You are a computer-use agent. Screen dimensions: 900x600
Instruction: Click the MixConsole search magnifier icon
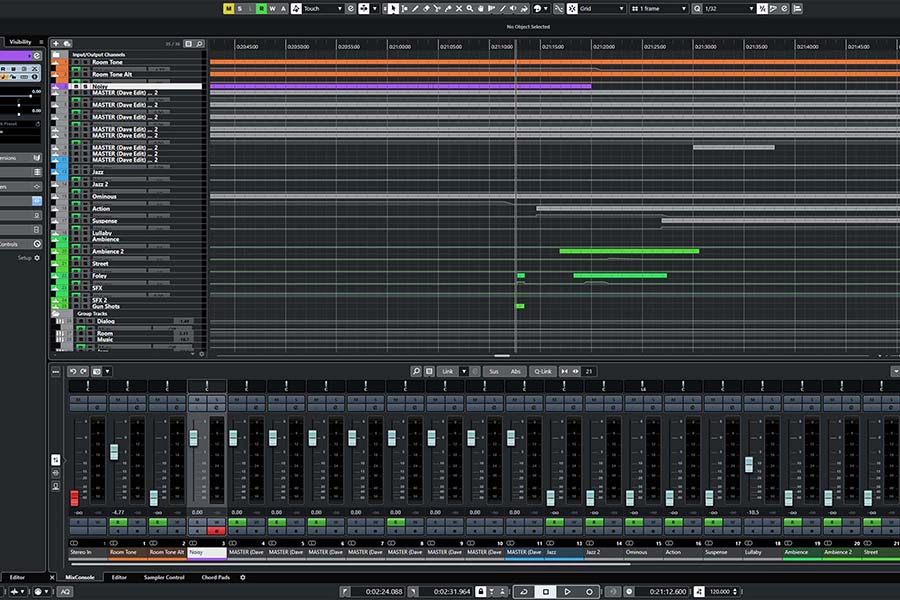pos(416,371)
